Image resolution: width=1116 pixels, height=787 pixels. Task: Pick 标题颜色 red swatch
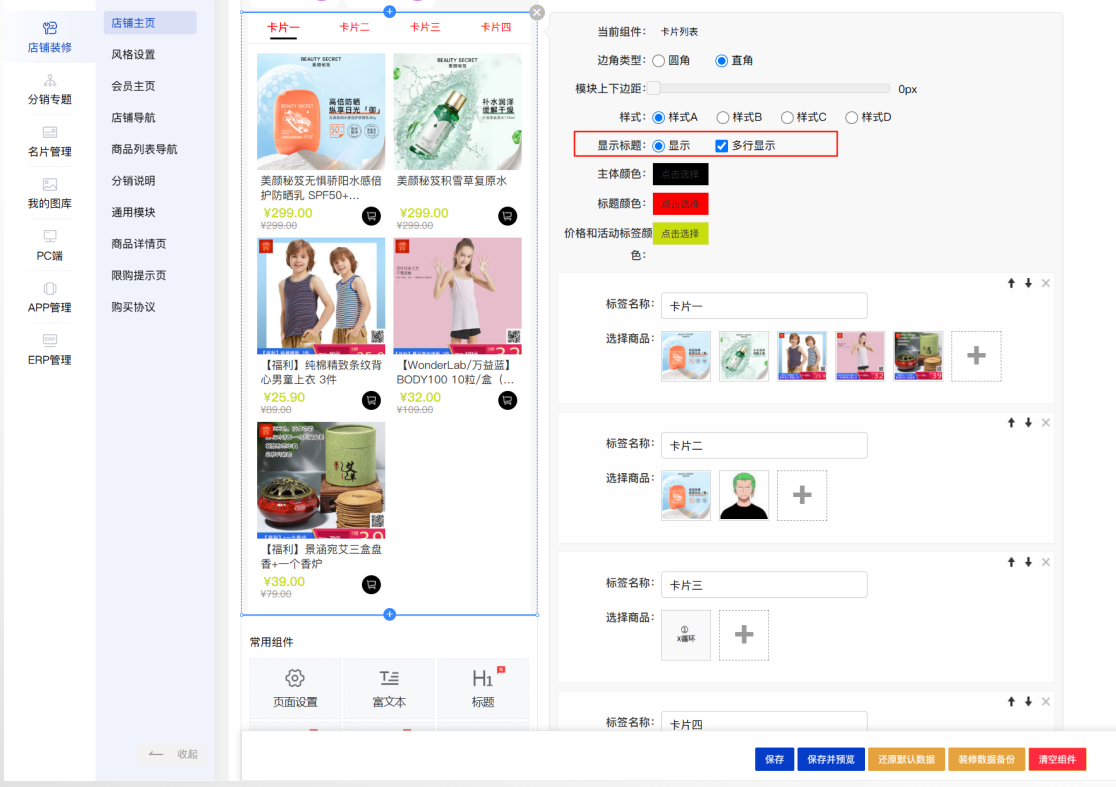point(680,204)
